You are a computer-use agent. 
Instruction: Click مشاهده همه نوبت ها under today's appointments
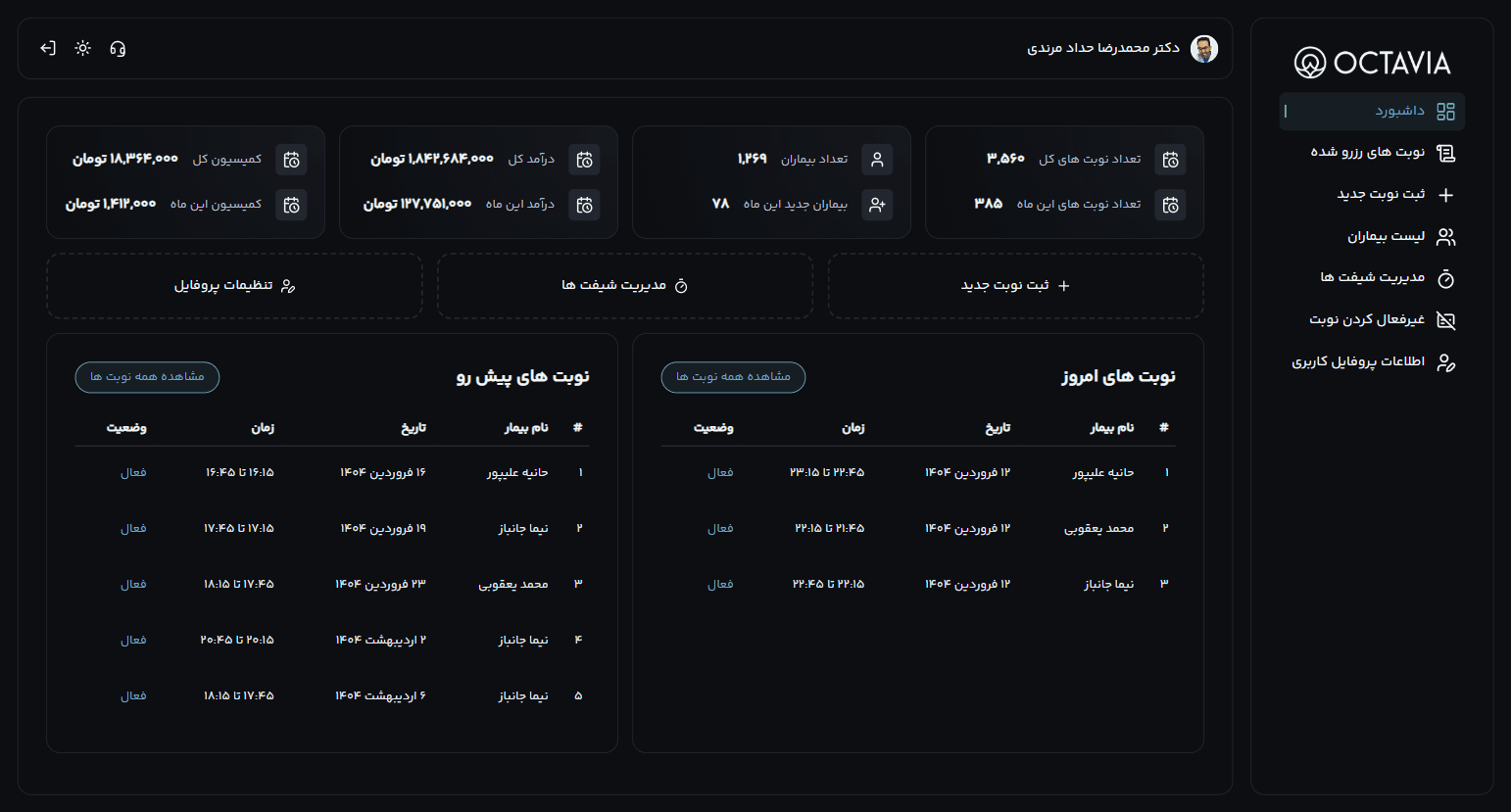[x=733, y=377]
